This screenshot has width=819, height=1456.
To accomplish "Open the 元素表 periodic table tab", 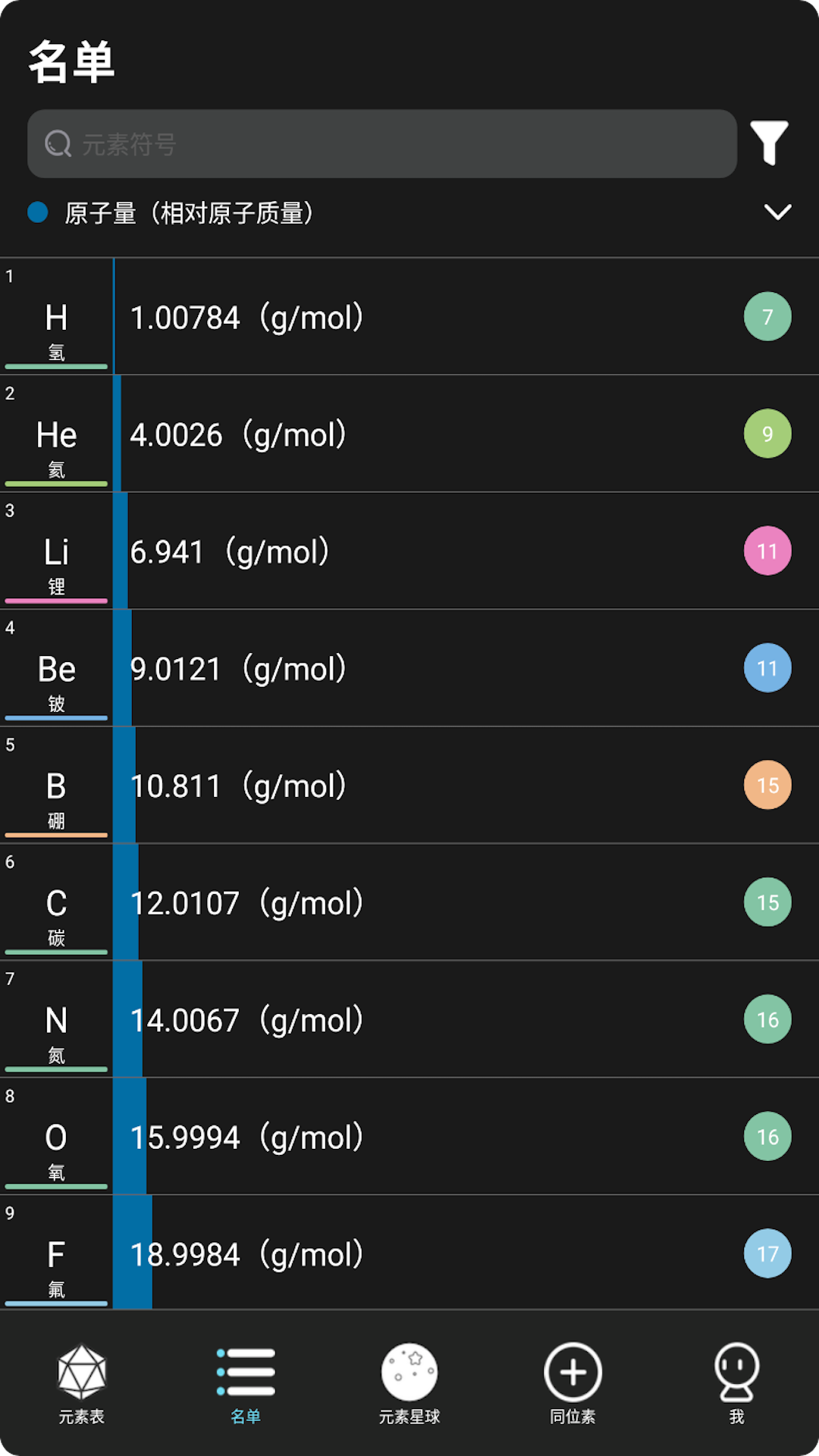I will click(82, 1383).
